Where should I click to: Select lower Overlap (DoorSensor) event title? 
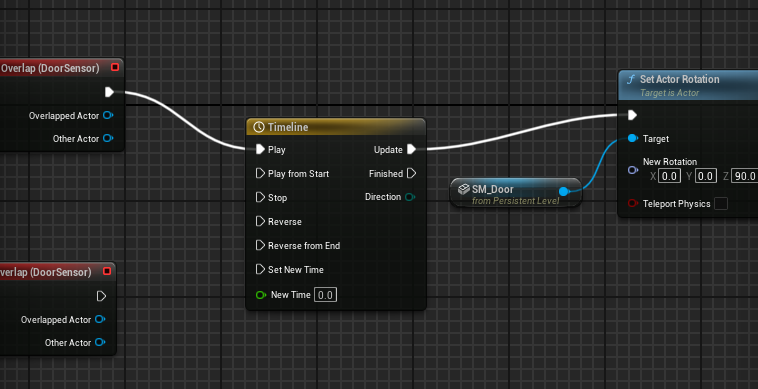tap(46, 272)
